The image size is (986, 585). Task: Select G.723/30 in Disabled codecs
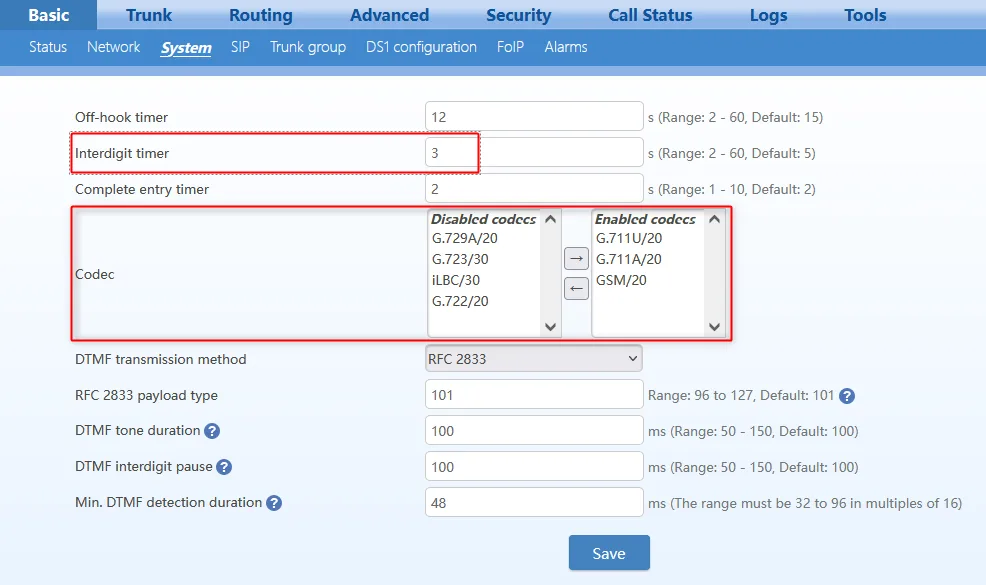tap(460, 259)
